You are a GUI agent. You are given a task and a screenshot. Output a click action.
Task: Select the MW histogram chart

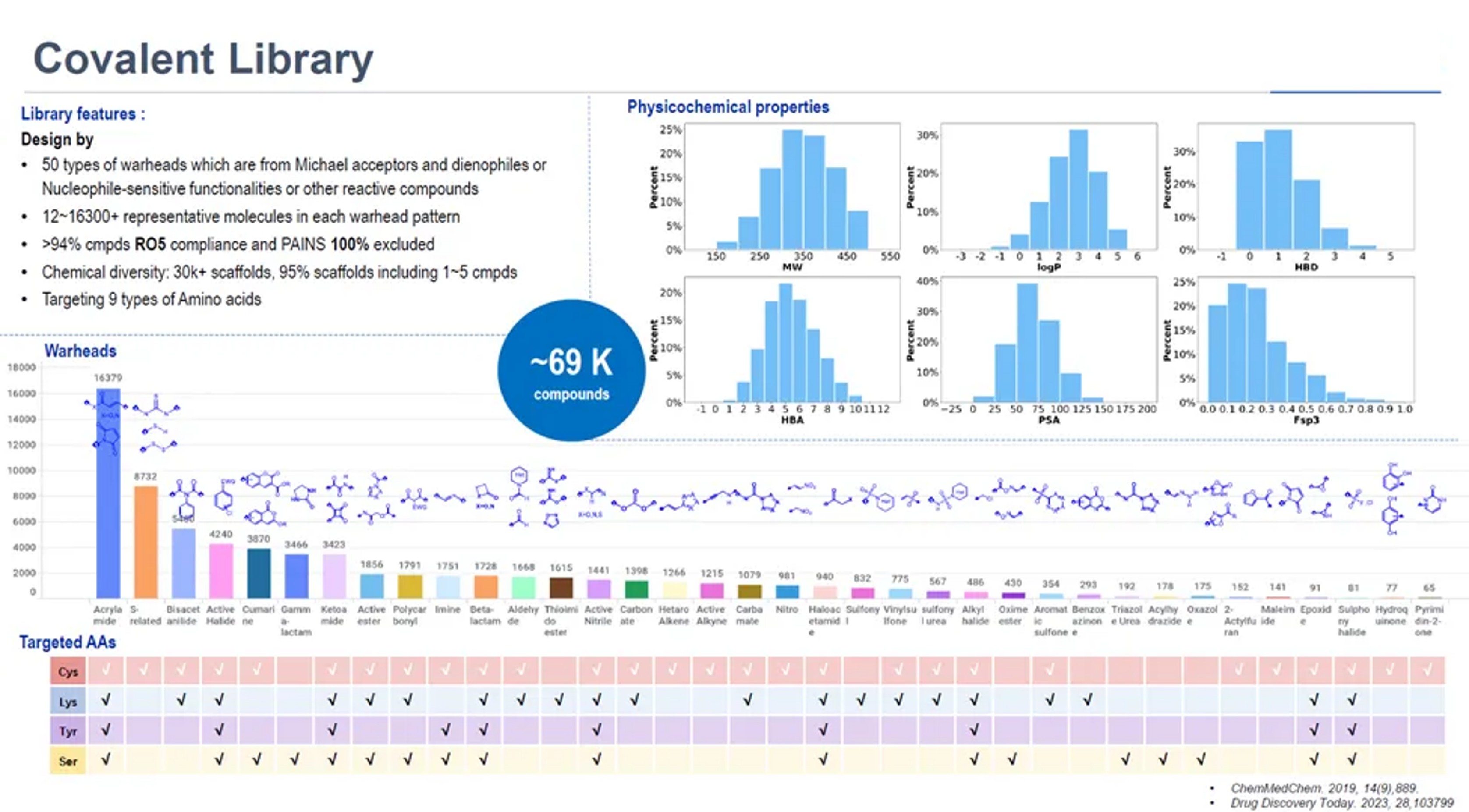pos(792,187)
